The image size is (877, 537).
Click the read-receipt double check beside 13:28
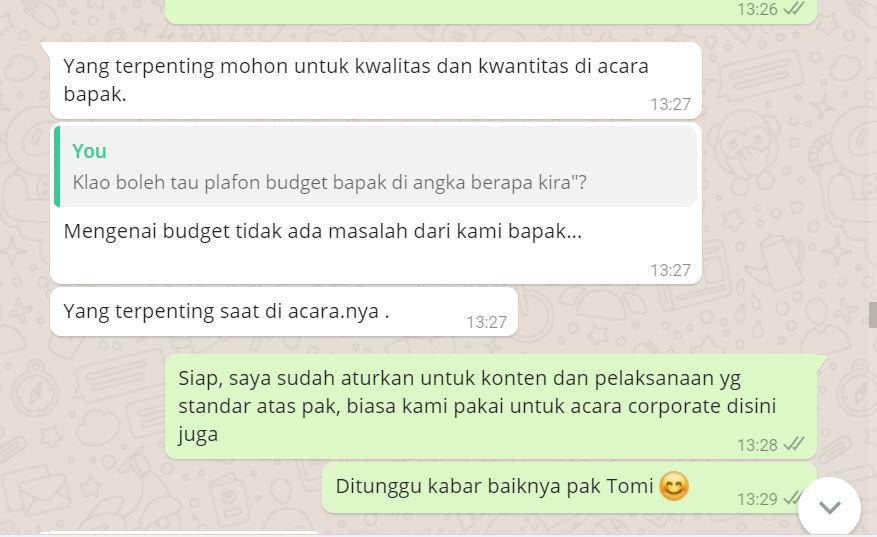tap(794, 444)
